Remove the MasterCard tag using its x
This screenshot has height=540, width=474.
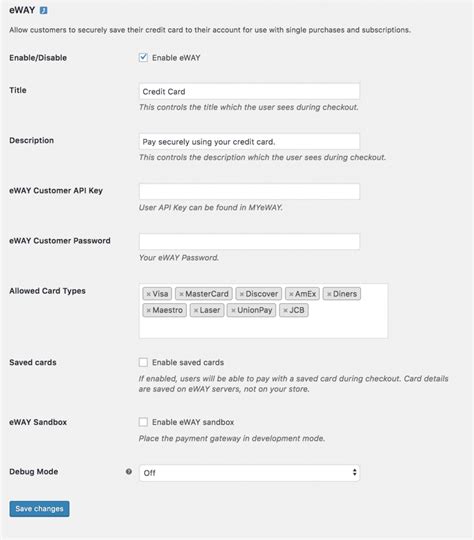(181, 294)
